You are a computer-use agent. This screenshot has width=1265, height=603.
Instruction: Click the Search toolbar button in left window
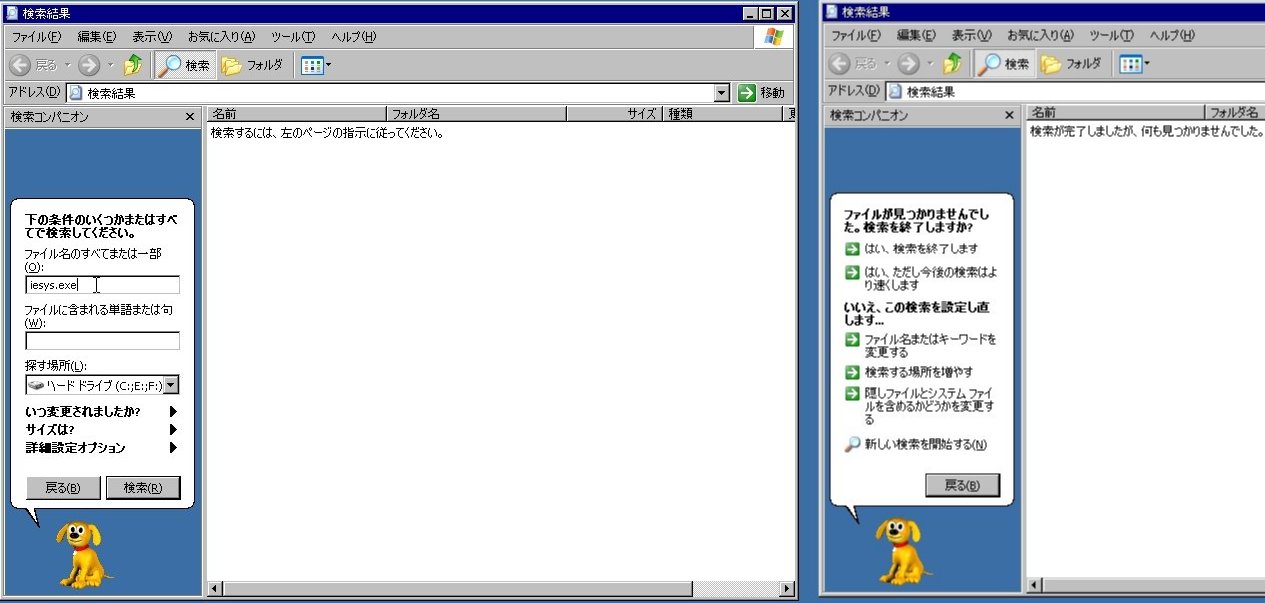[185, 65]
